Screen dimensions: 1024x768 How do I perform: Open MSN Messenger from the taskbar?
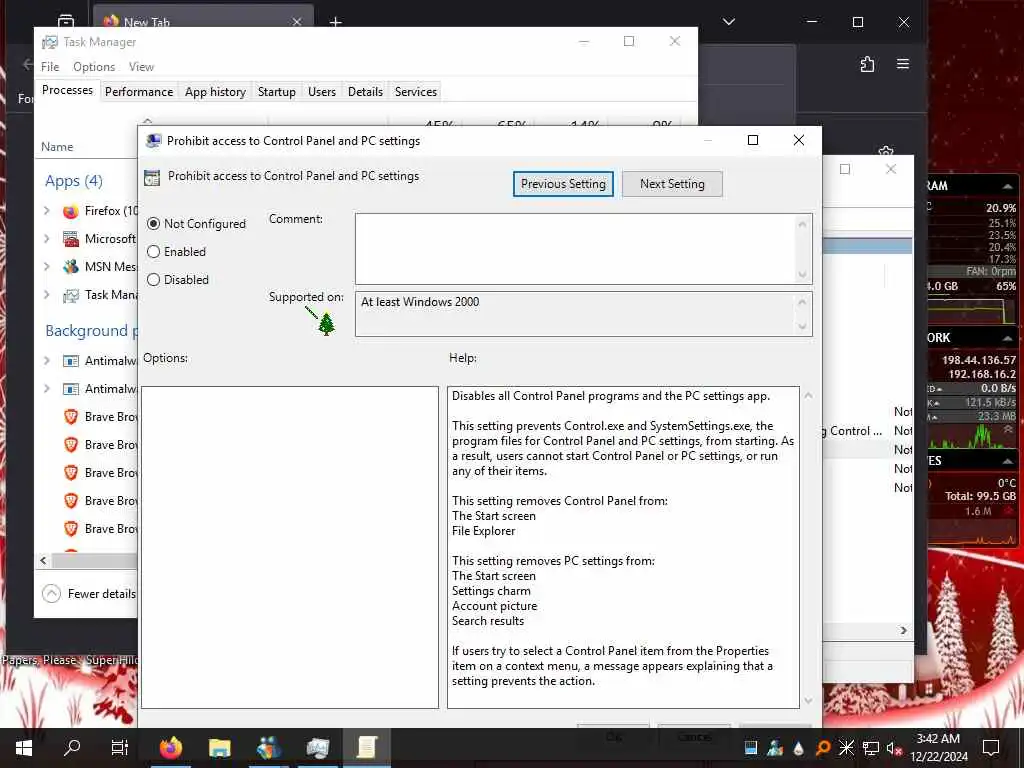(269, 748)
